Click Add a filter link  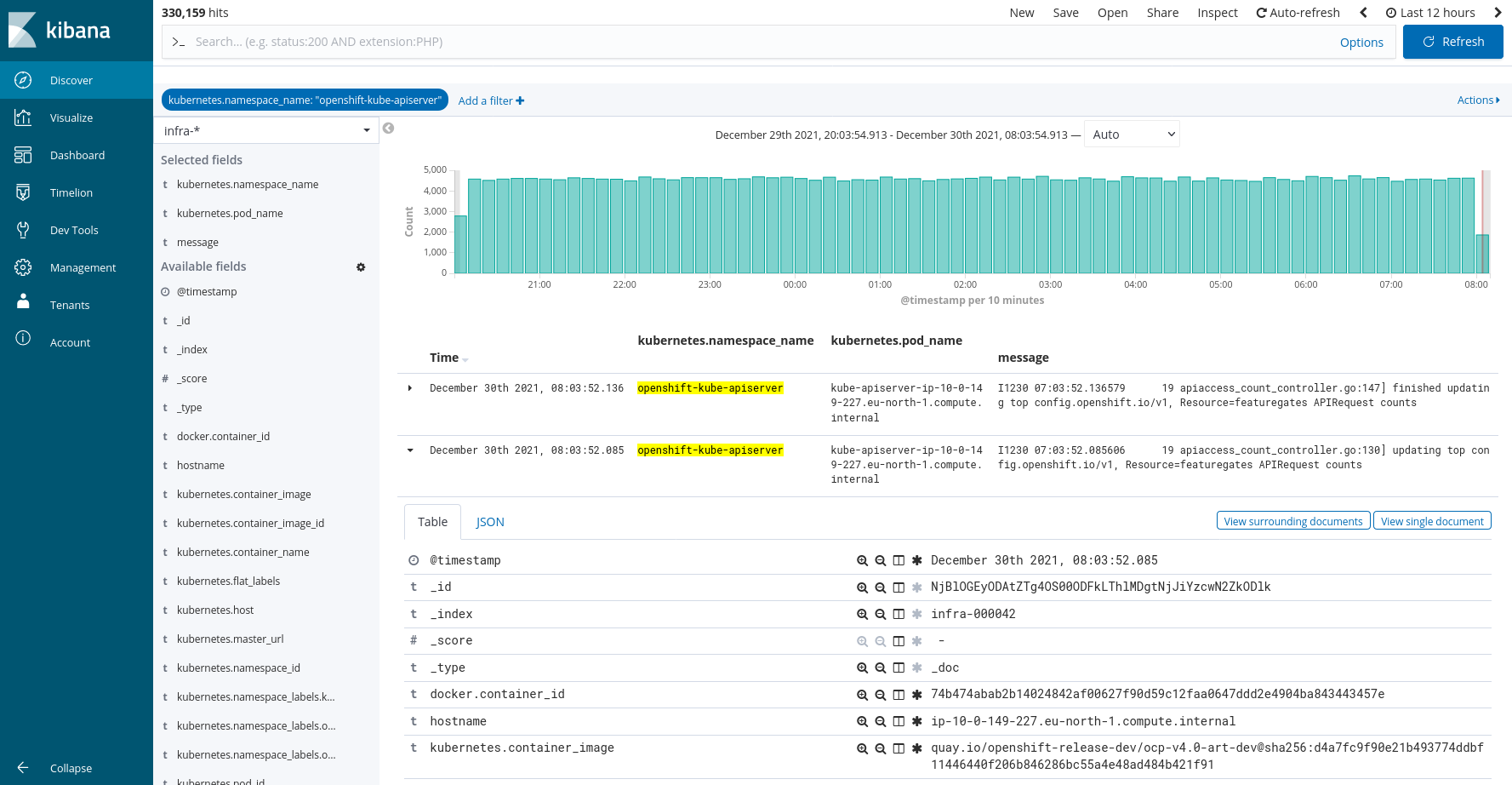point(491,100)
